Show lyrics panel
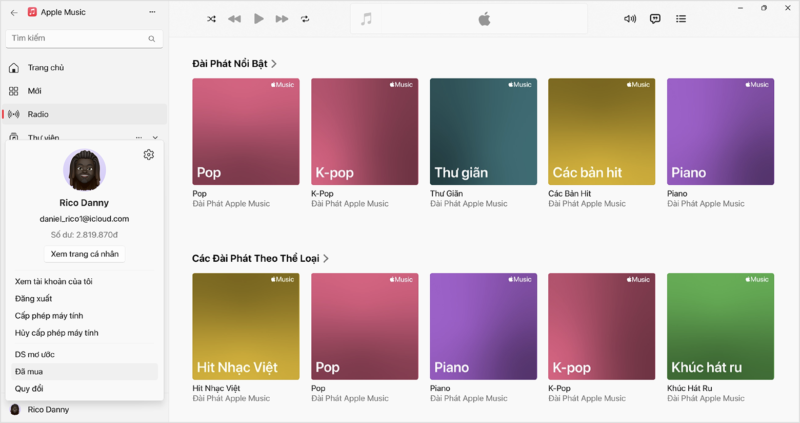800x423 pixels. [x=655, y=19]
